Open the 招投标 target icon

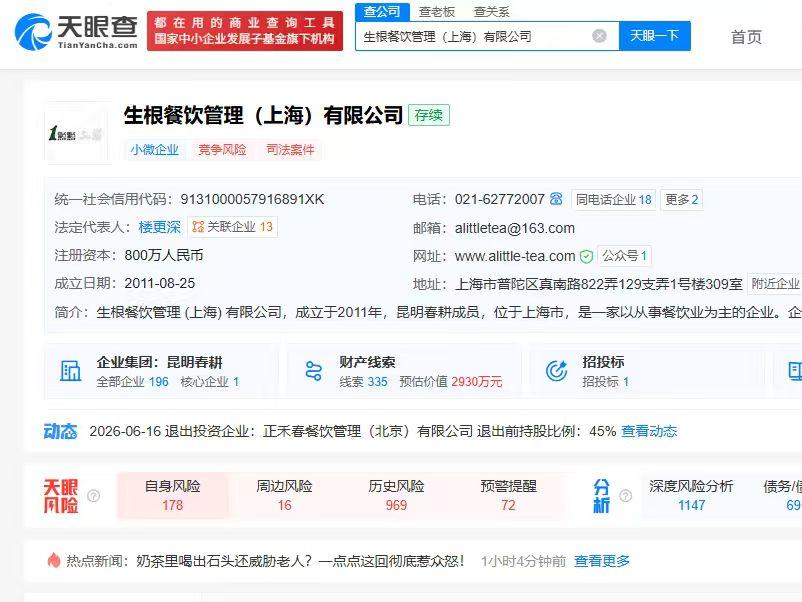(x=556, y=371)
